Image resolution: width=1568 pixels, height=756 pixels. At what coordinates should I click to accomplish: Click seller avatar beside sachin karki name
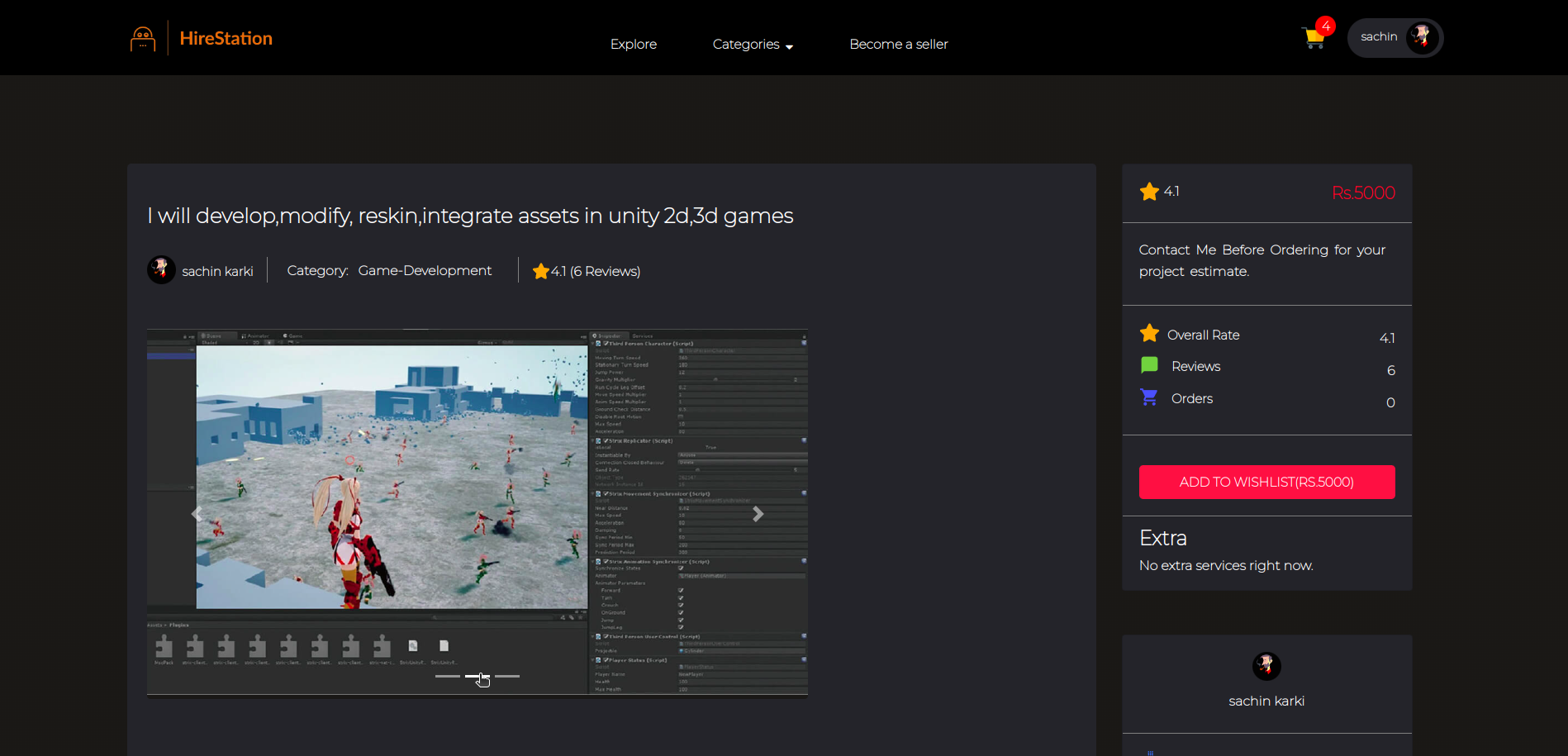[161, 269]
